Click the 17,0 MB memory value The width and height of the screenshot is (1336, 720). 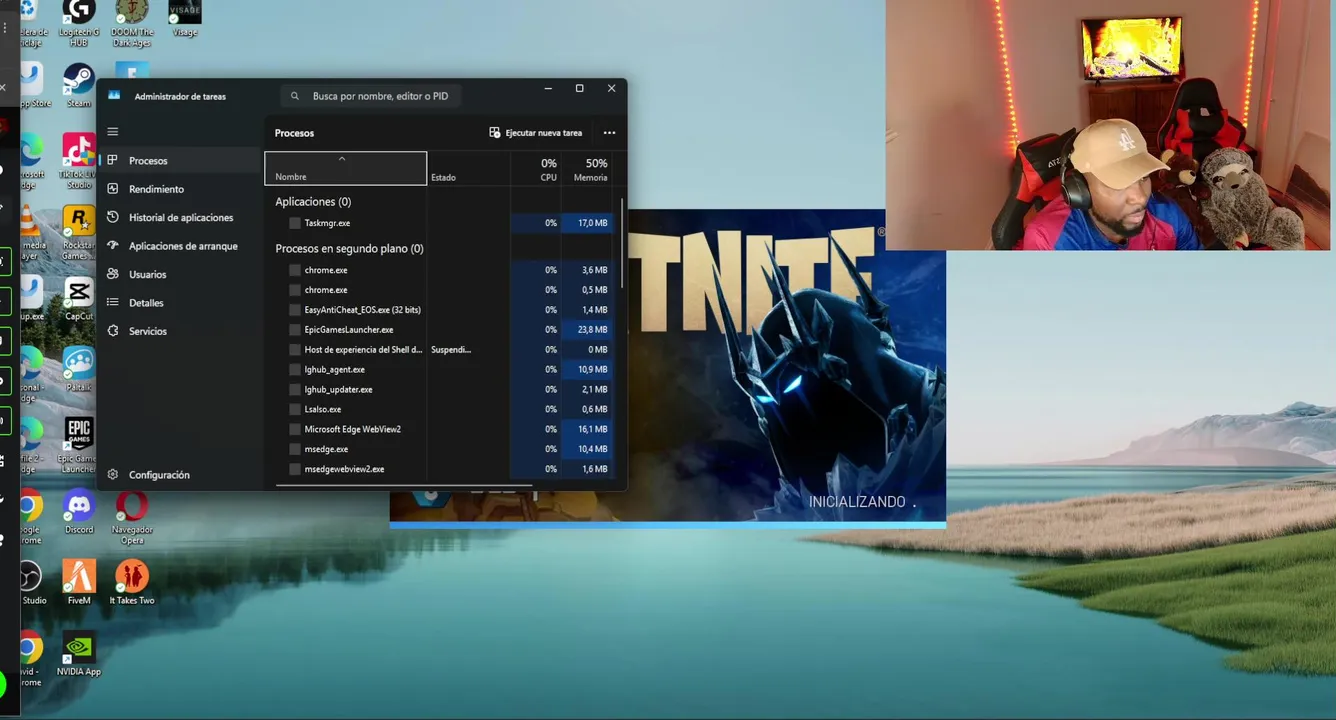(589, 223)
